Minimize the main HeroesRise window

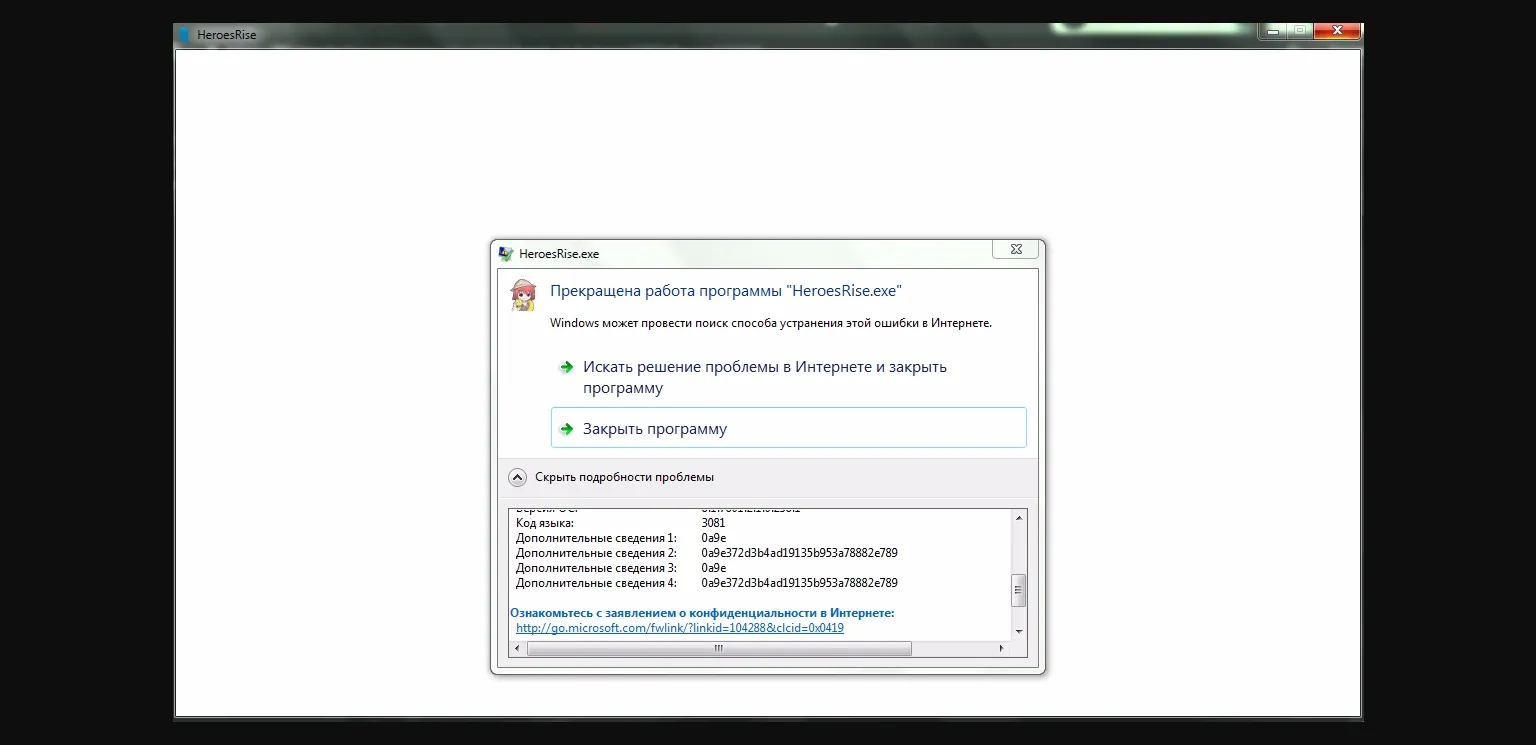click(1271, 31)
